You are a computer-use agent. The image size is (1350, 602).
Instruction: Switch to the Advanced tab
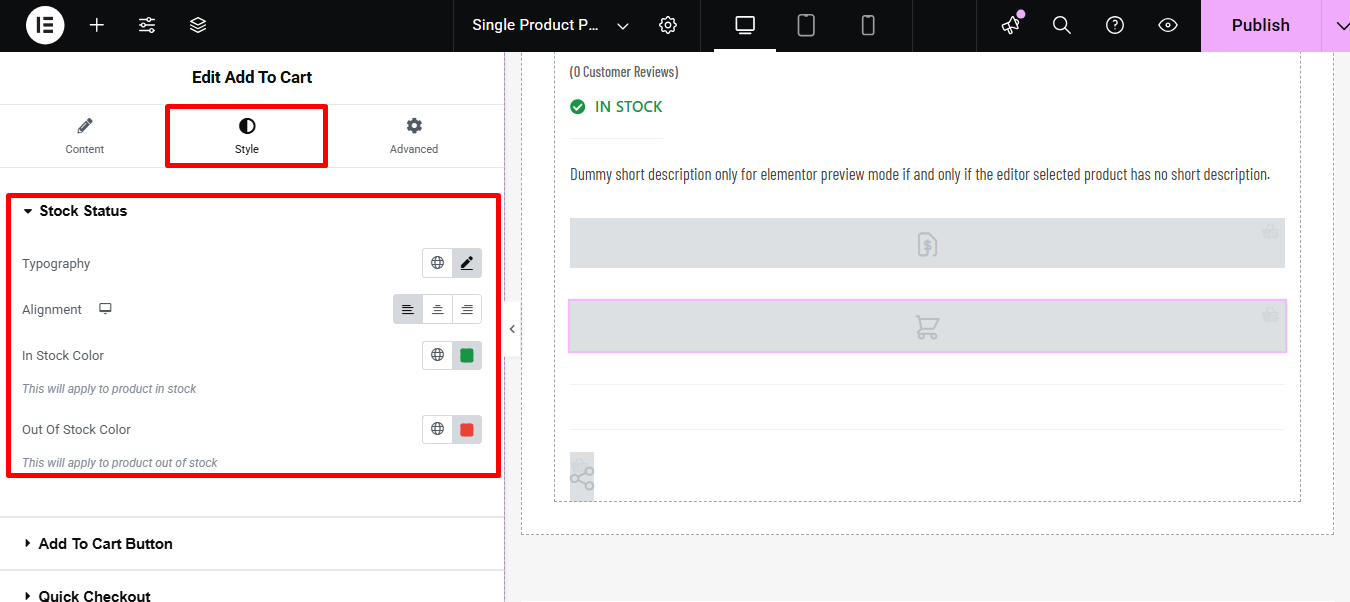[x=413, y=136]
